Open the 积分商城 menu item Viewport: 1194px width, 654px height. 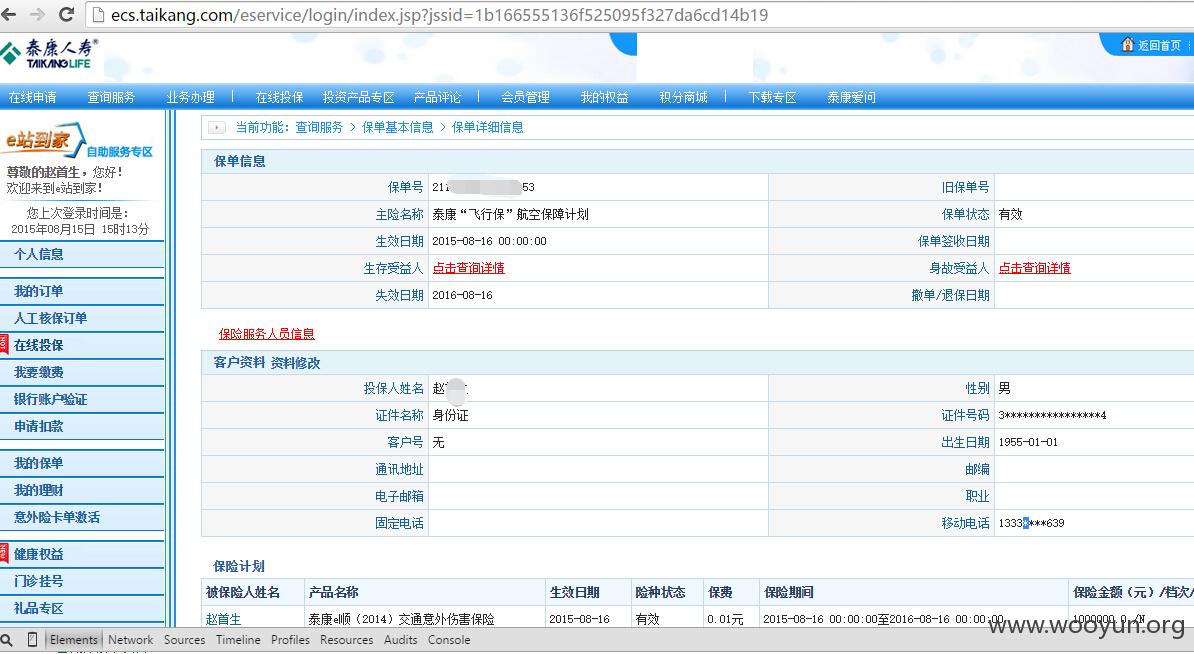683,97
